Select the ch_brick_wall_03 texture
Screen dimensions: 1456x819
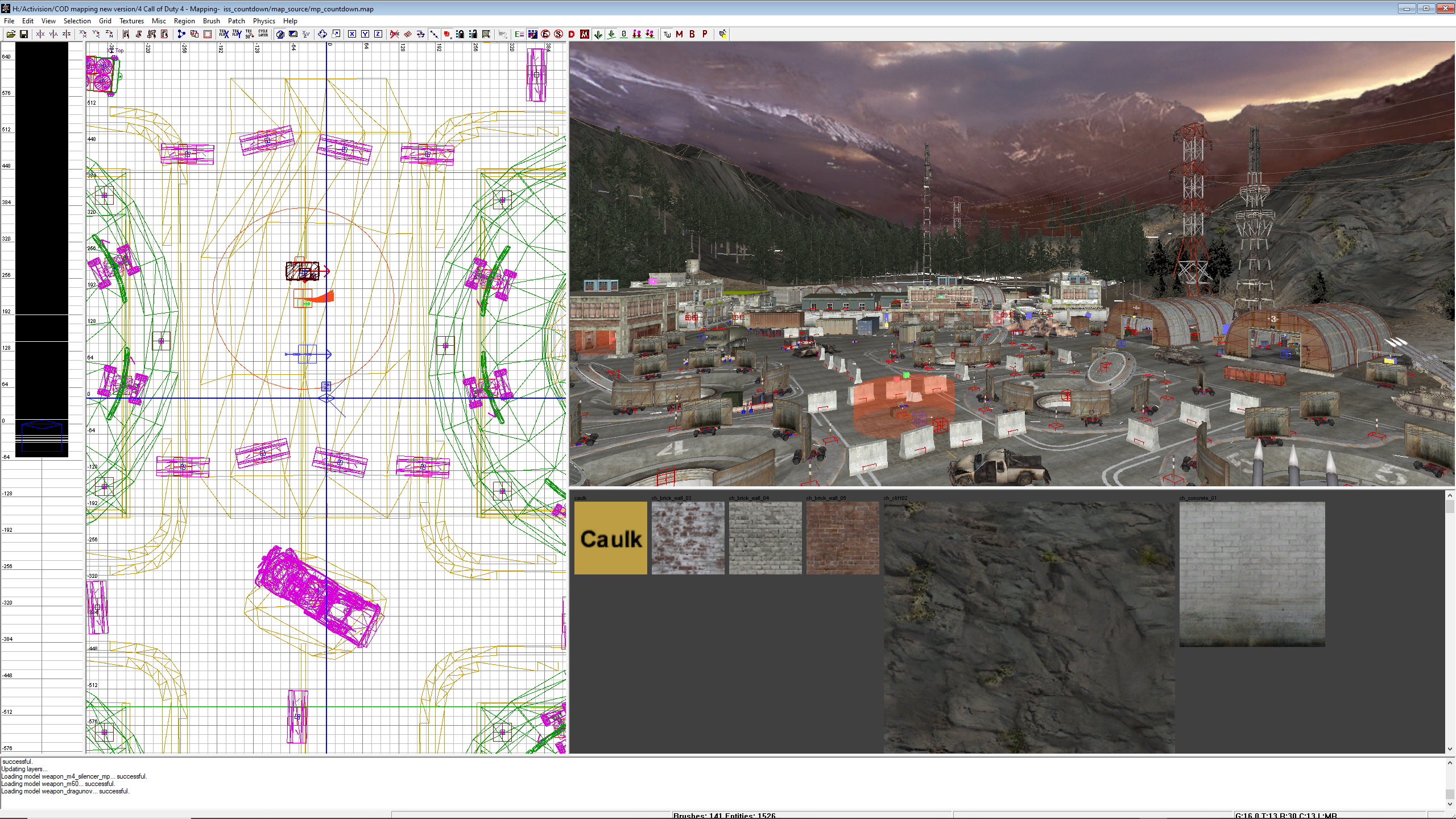pos(688,538)
